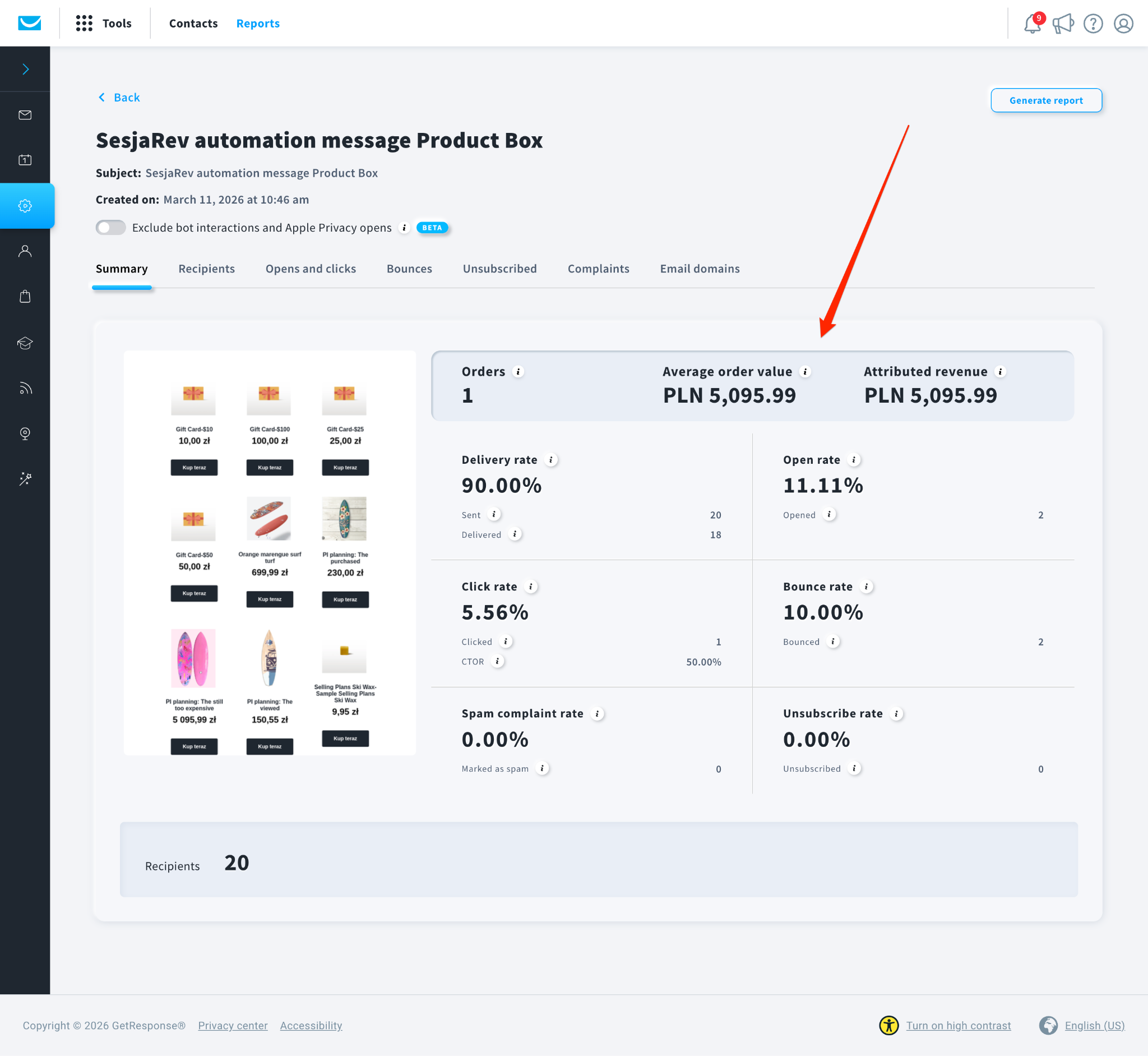Click info icon next to Attributed revenue
The image size is (1148, 1056).
click(x=1000, y=371)
